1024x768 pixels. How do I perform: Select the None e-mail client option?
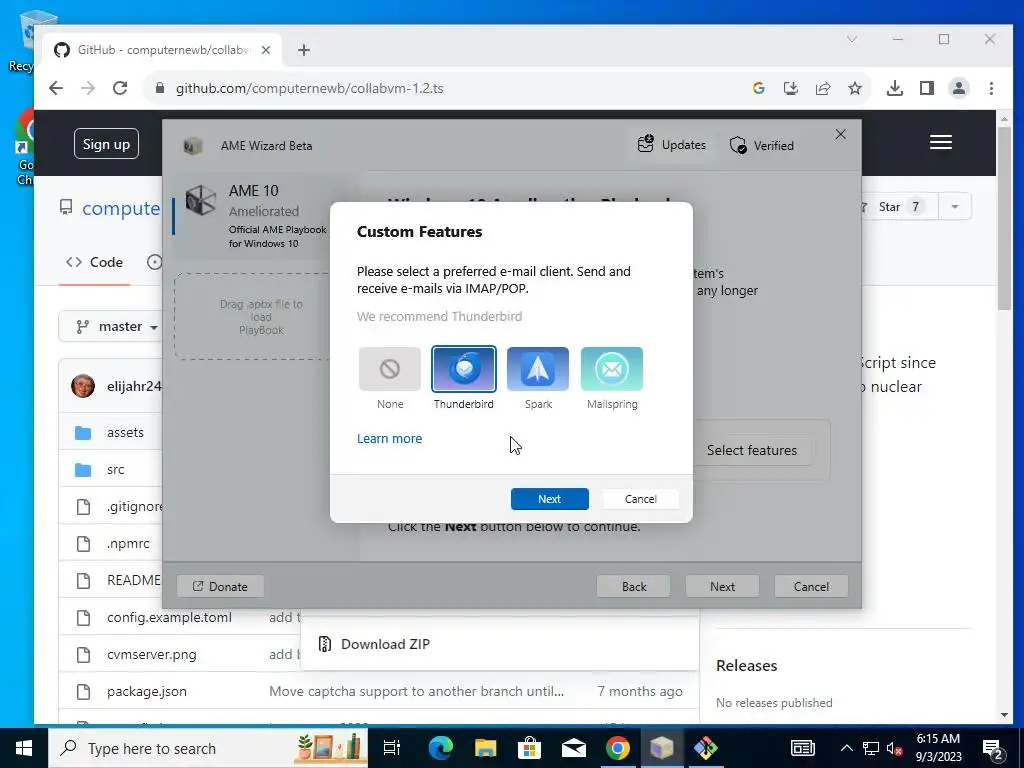tap(389, 369)
